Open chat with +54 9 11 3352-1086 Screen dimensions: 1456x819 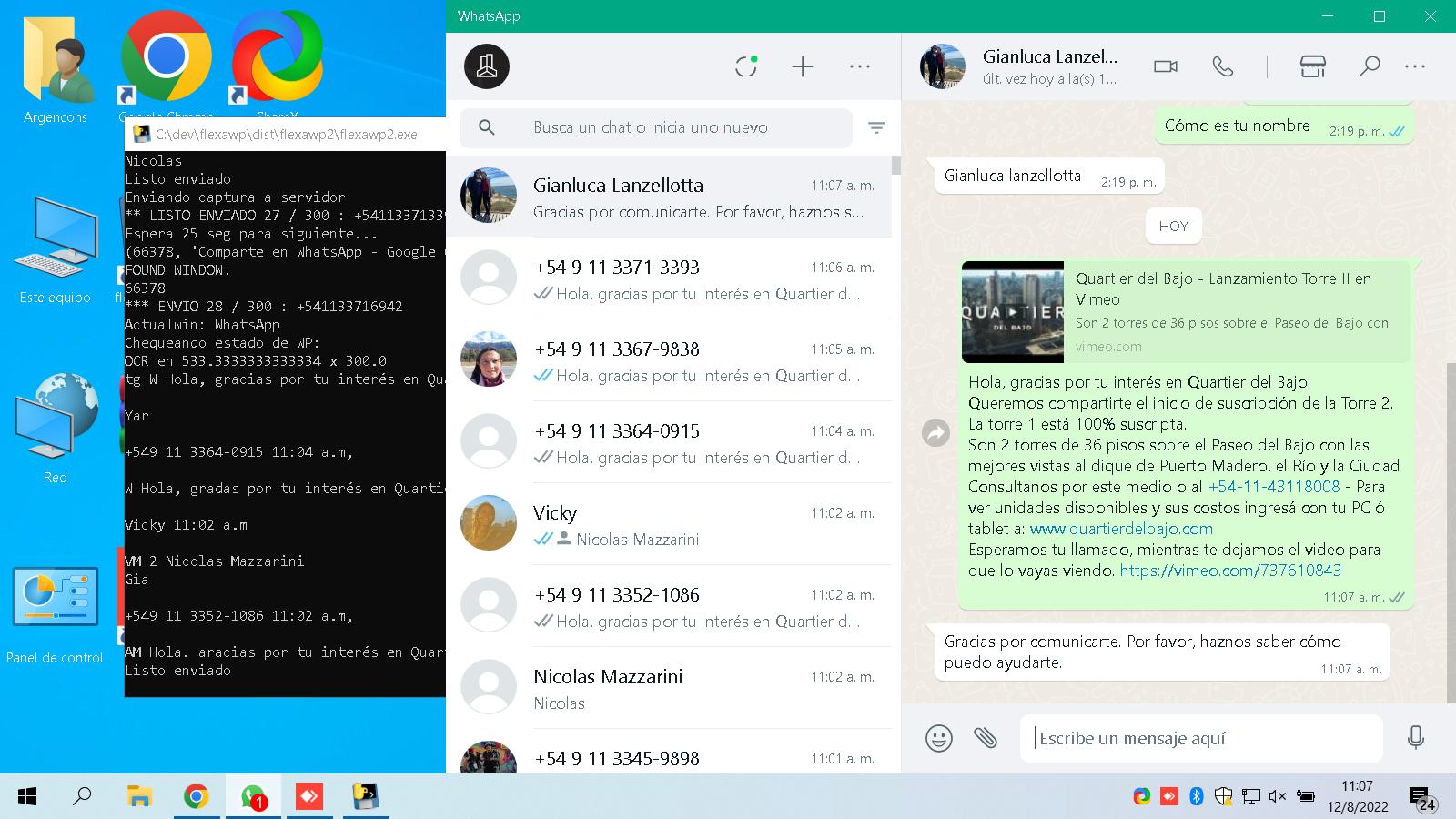669,606
